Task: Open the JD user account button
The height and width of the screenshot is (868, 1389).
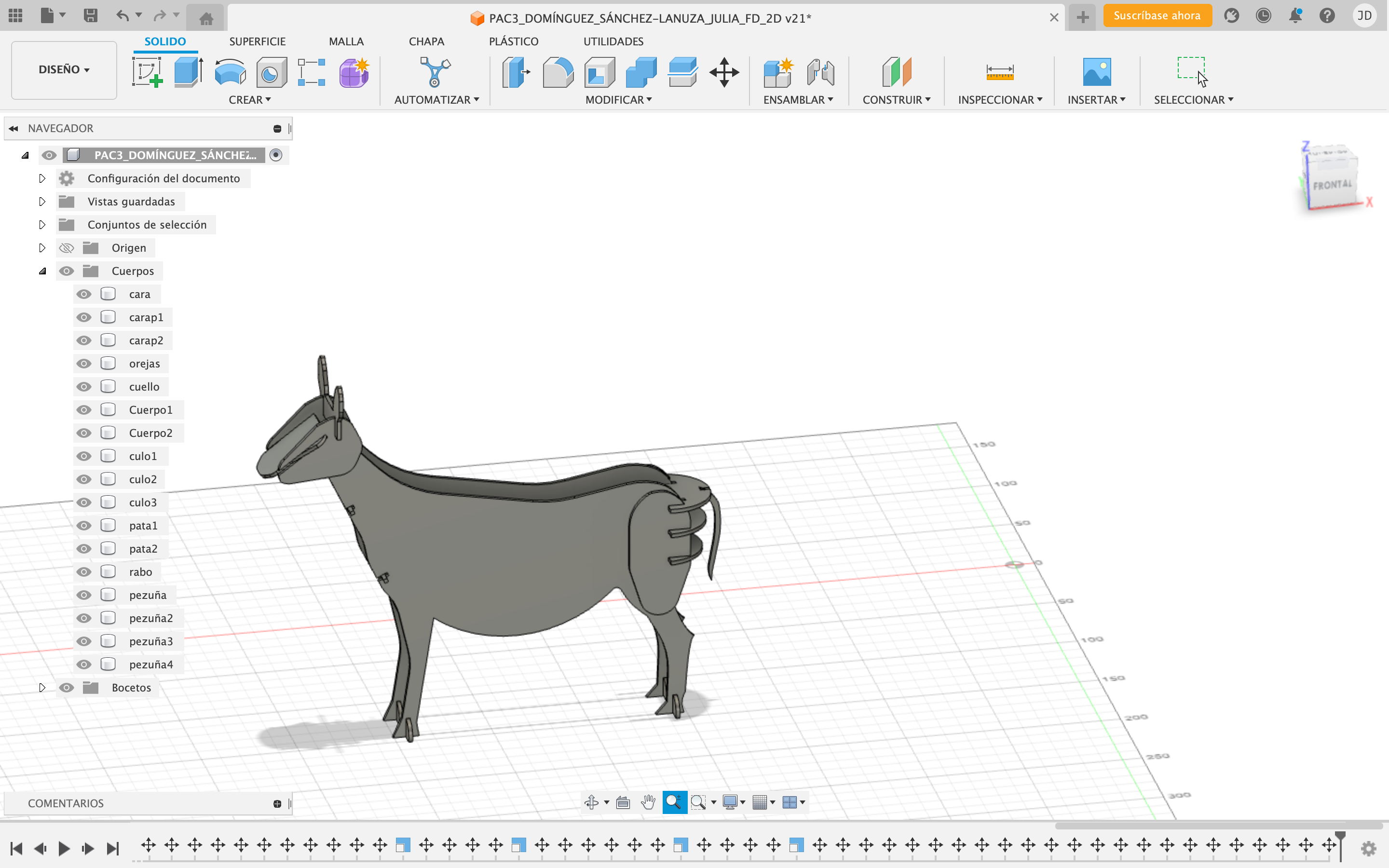Action: coord(1364,15)
